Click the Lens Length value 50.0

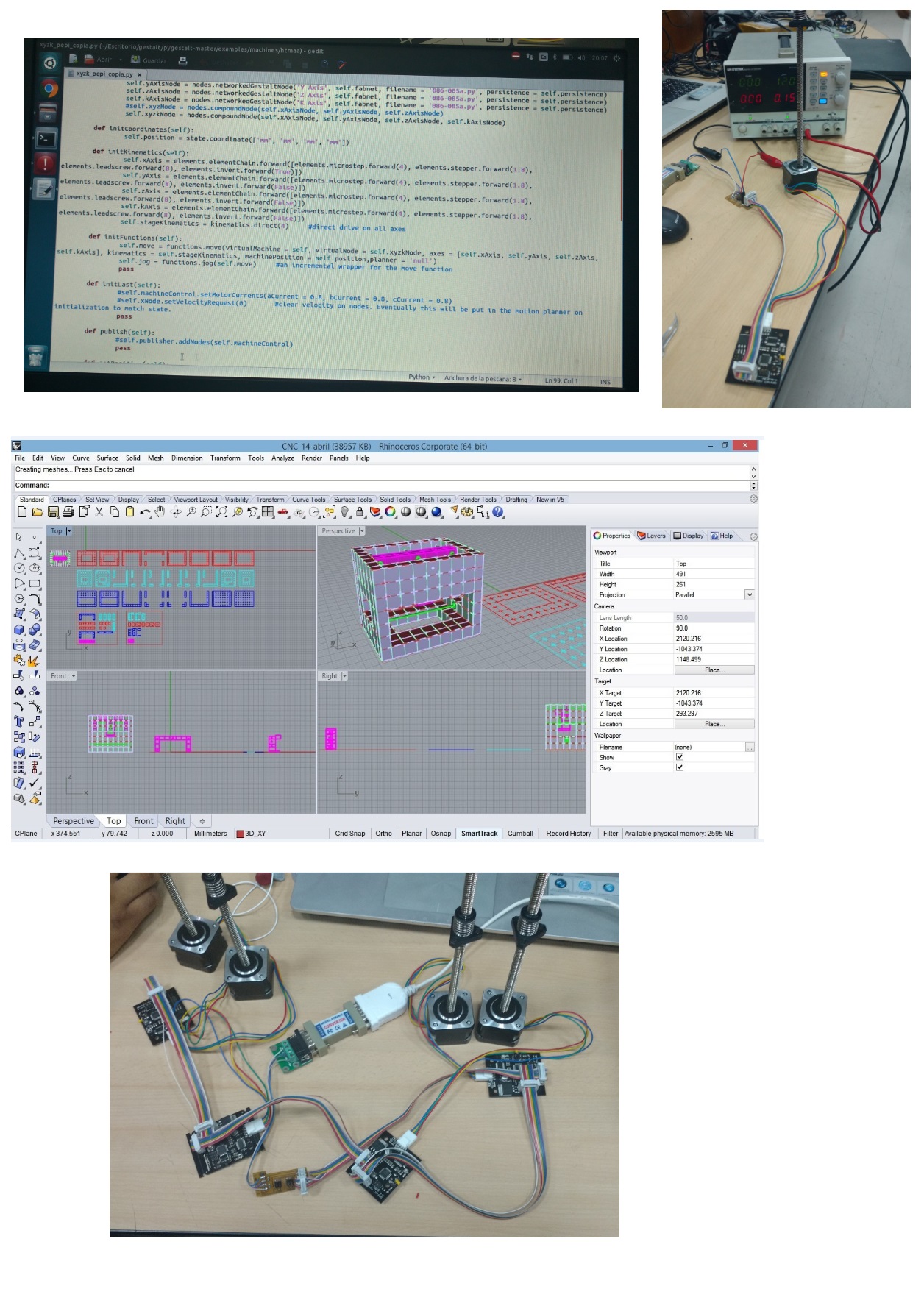pos(714,618)
